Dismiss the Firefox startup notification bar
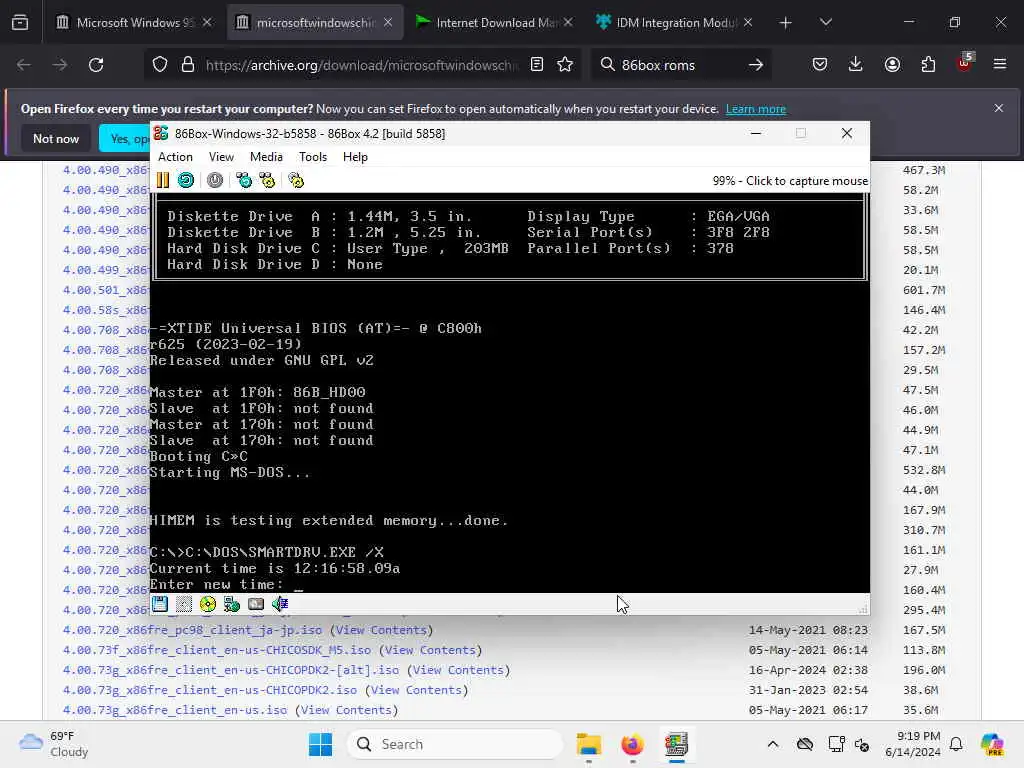The width and height of the screenshot is (1024, 768). pyautogui.click(x=999, y=108)
